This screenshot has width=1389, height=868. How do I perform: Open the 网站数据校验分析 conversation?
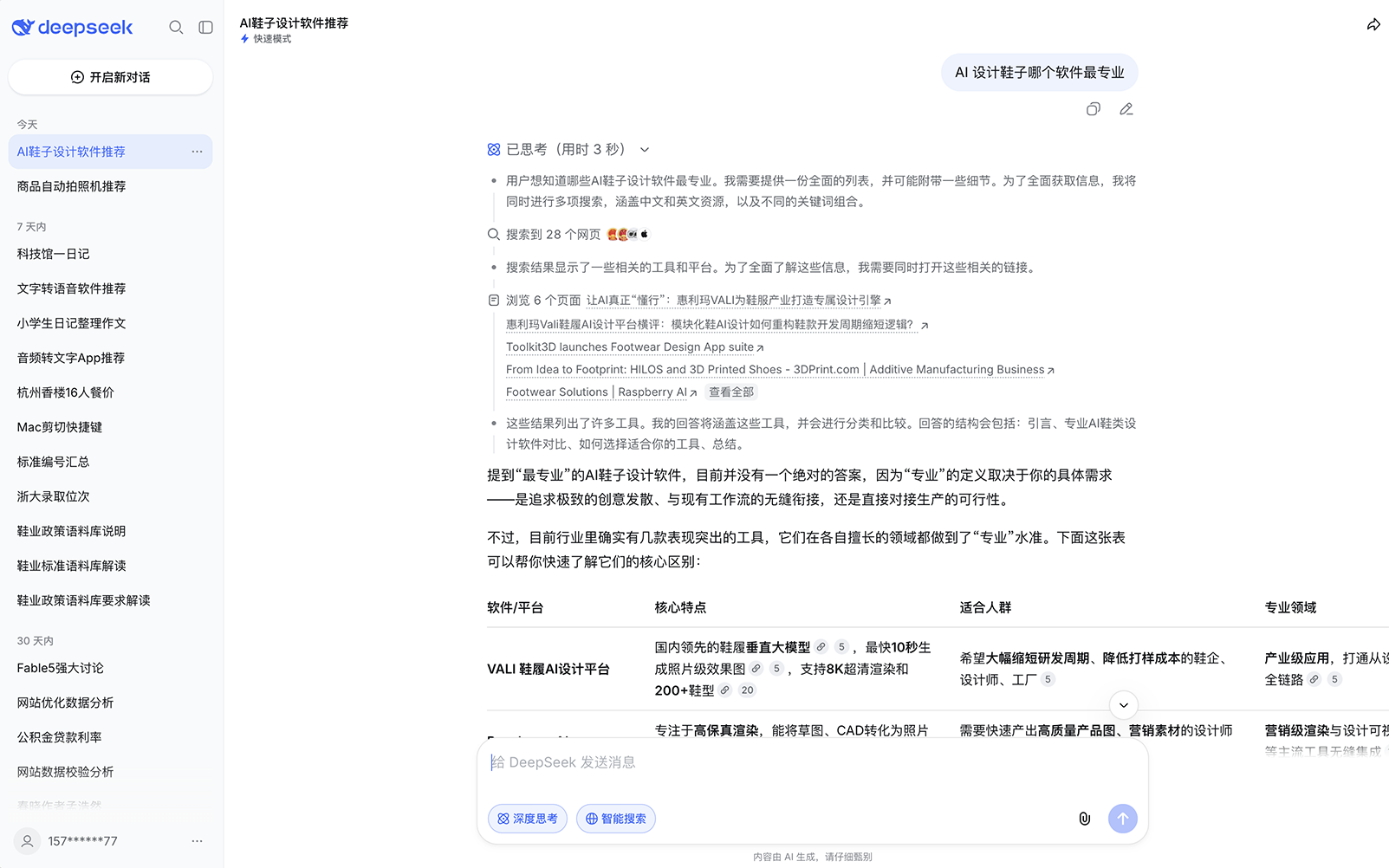pyautogui.click(x=110, y=772)
